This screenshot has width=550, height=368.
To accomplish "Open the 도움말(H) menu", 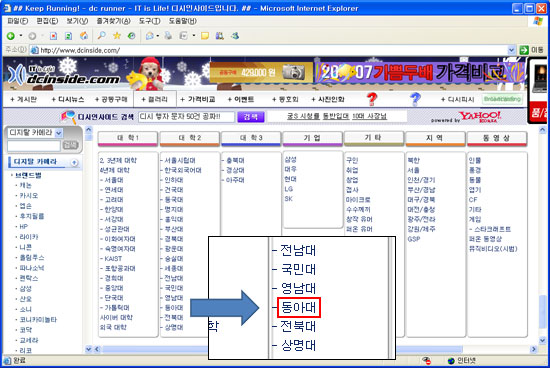I will click(x=183, y=21).
